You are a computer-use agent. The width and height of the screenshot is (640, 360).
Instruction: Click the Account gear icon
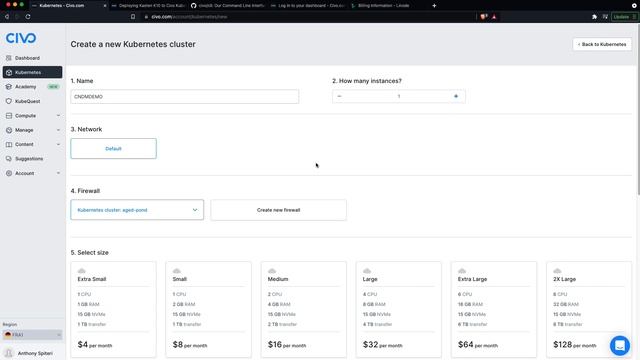click(x=9, y=173)
